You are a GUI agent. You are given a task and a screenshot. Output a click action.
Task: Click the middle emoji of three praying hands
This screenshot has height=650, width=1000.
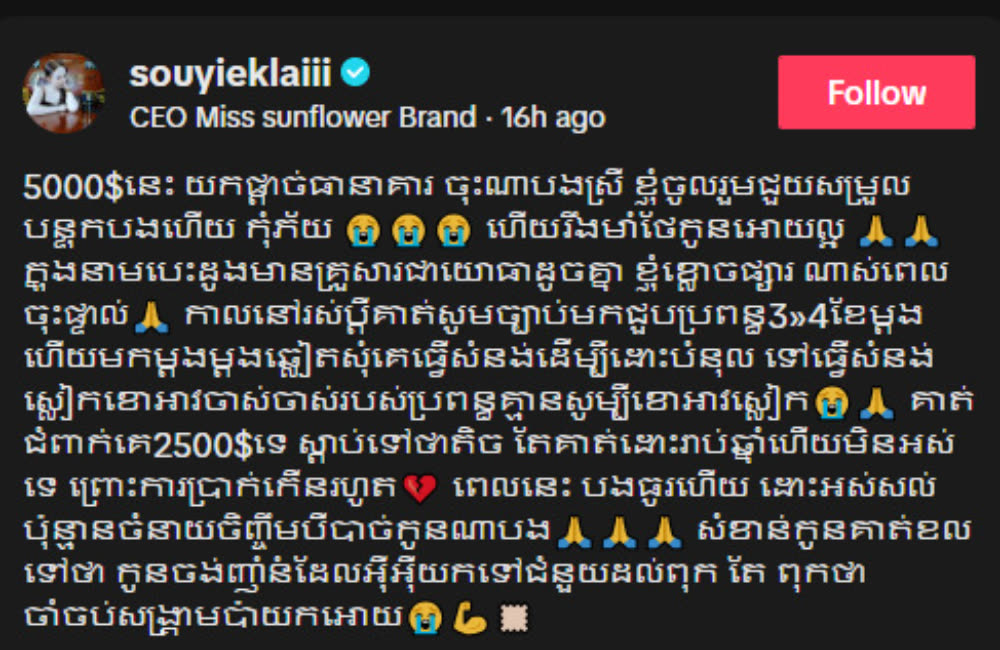coord(619,532)
